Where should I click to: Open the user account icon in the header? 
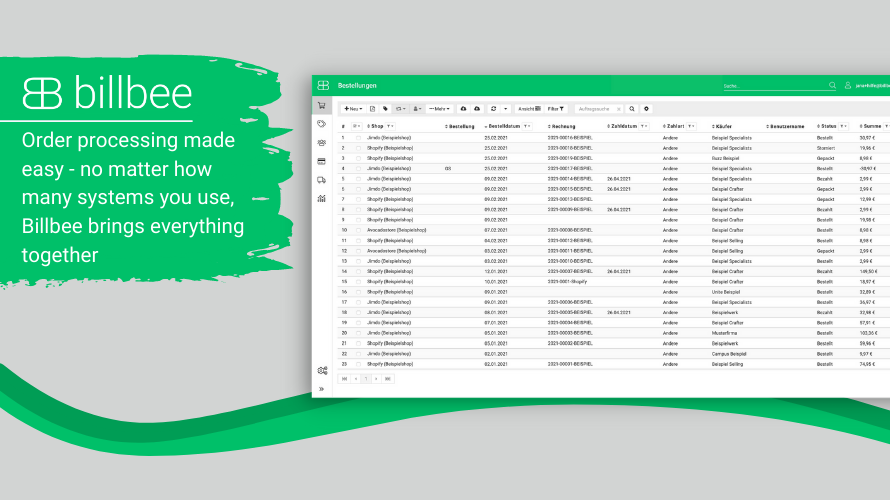pos(847,85)
